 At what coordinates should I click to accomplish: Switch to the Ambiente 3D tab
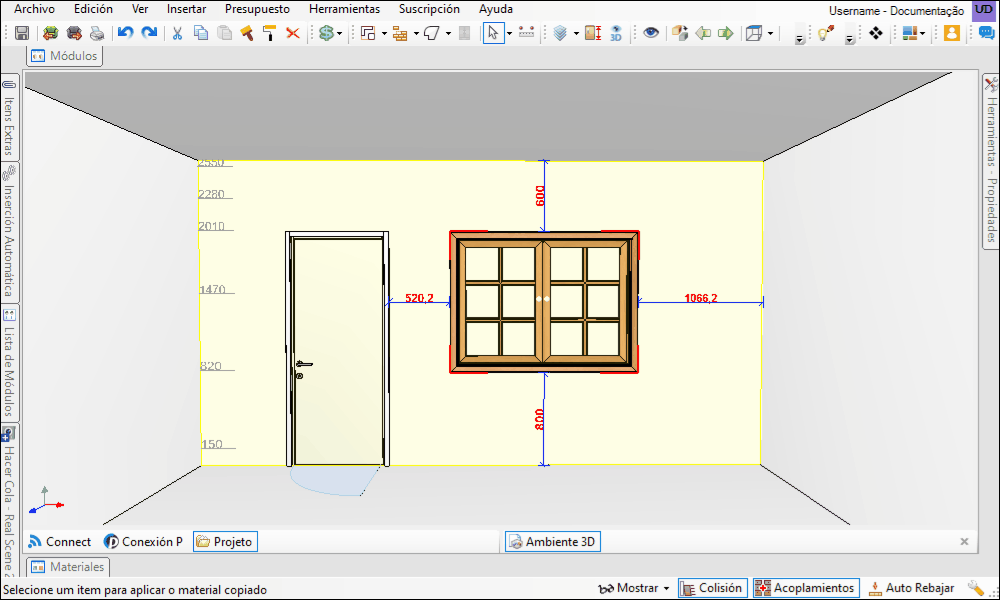(x=553, y=542)
